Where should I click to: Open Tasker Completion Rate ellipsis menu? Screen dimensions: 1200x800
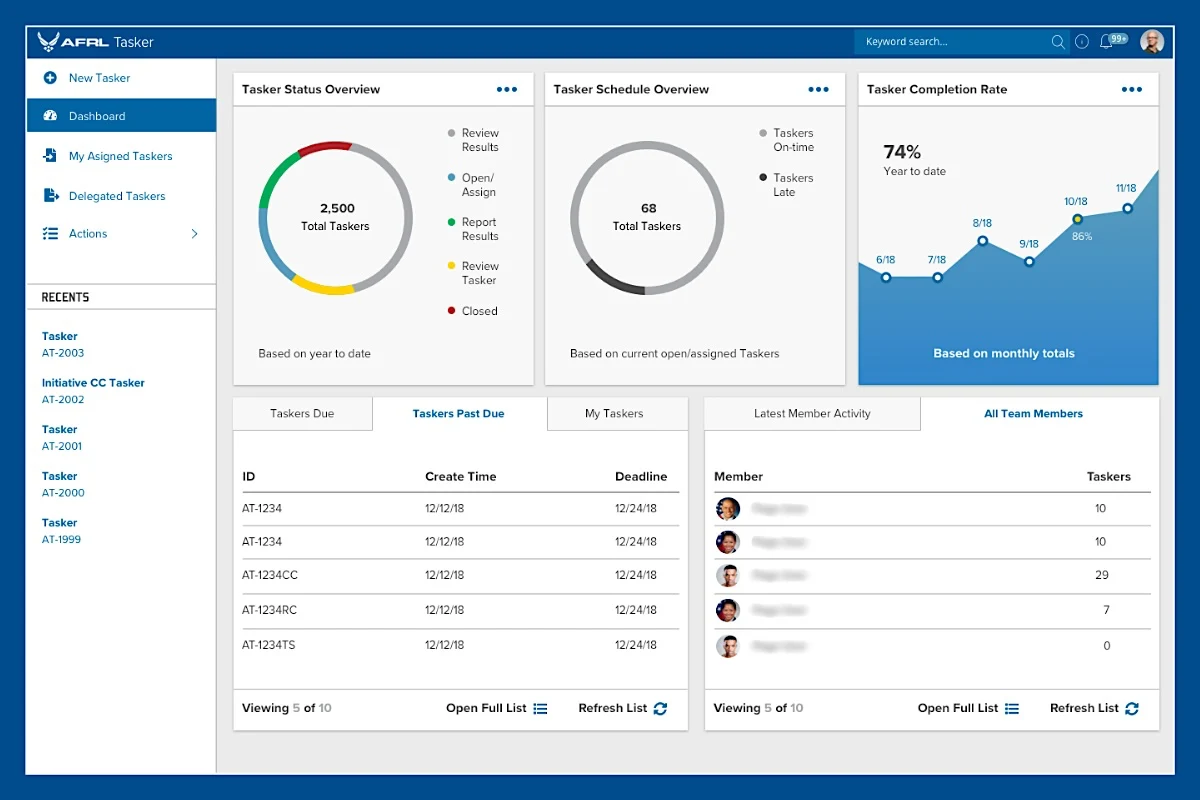point(1131,89)
